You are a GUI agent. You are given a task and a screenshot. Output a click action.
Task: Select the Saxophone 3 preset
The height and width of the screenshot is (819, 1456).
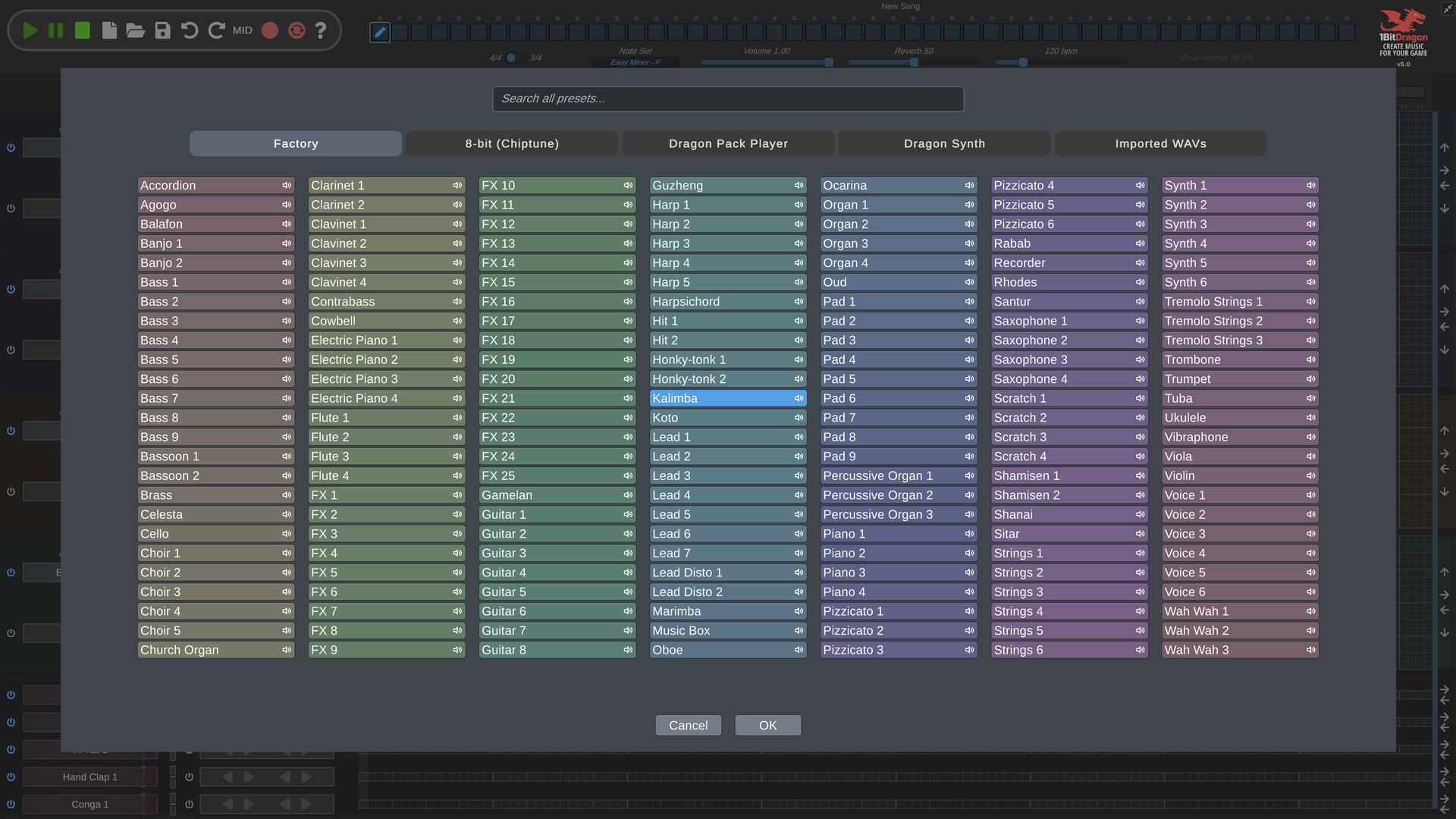tap(1069, 360)
